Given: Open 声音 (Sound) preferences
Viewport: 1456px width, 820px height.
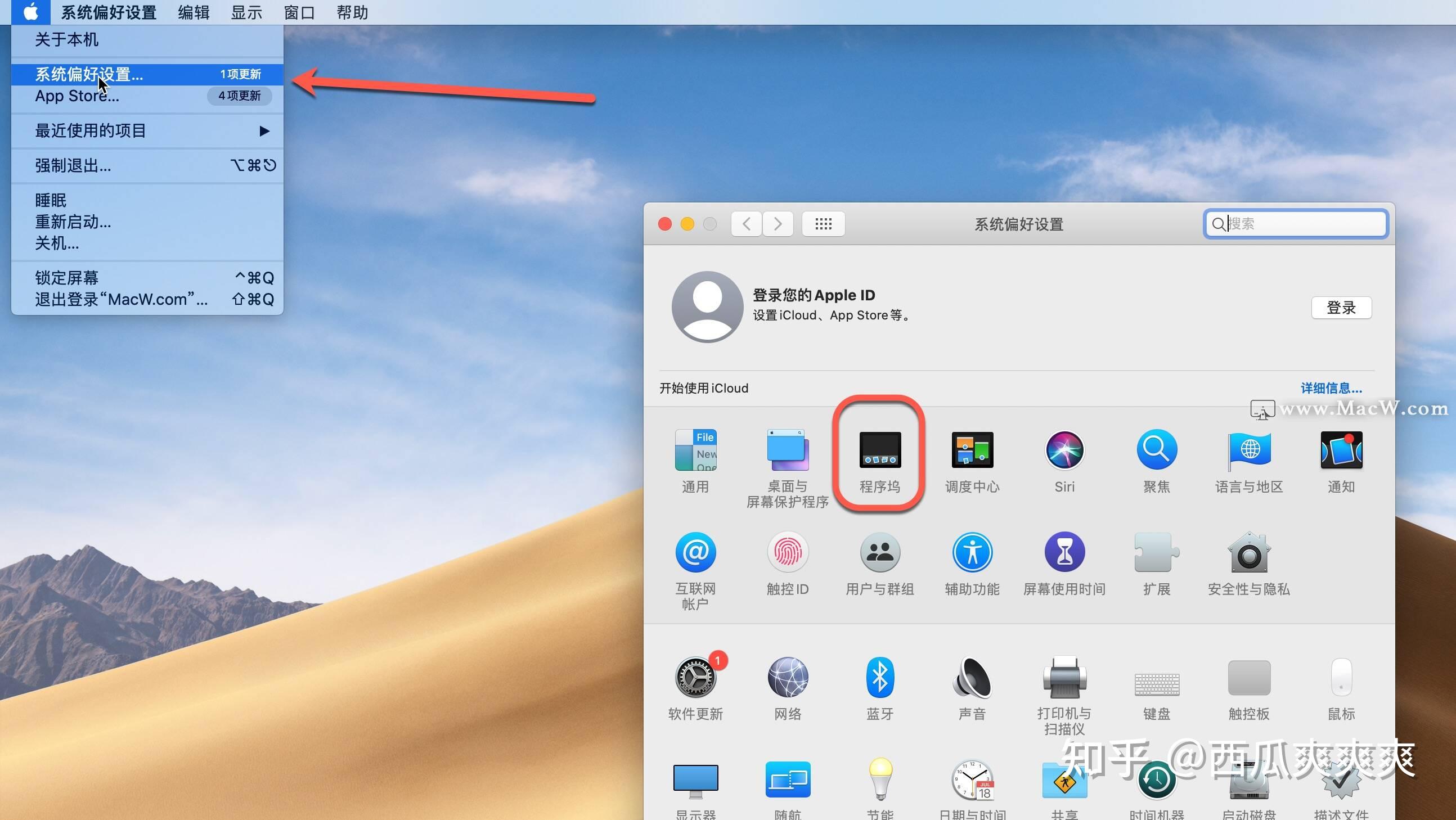Looking at the screenshot, I should tap(972, 677).
